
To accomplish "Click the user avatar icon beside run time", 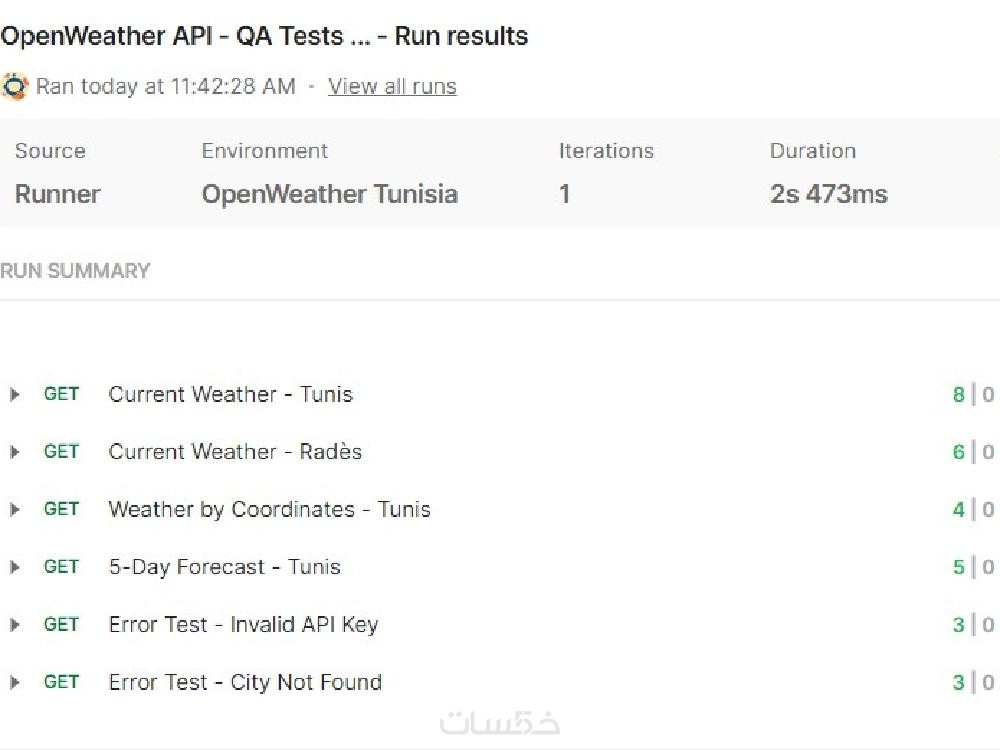I will pos(15,86).
